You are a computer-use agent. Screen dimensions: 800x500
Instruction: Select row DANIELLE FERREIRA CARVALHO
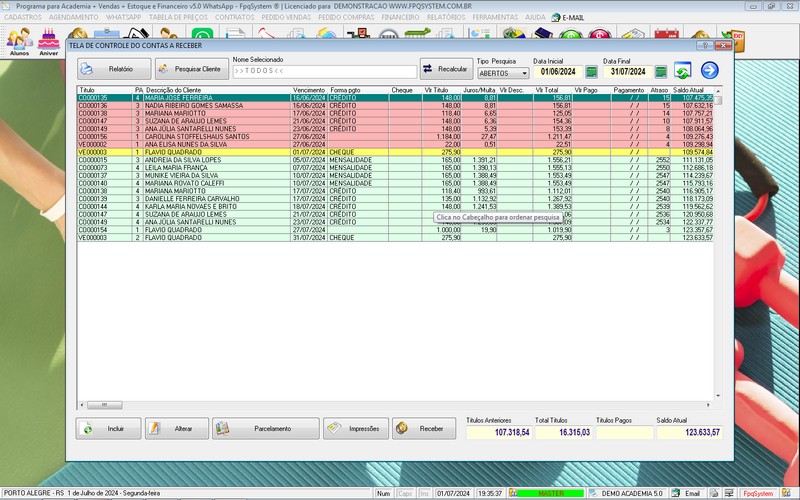click(395, 199)
